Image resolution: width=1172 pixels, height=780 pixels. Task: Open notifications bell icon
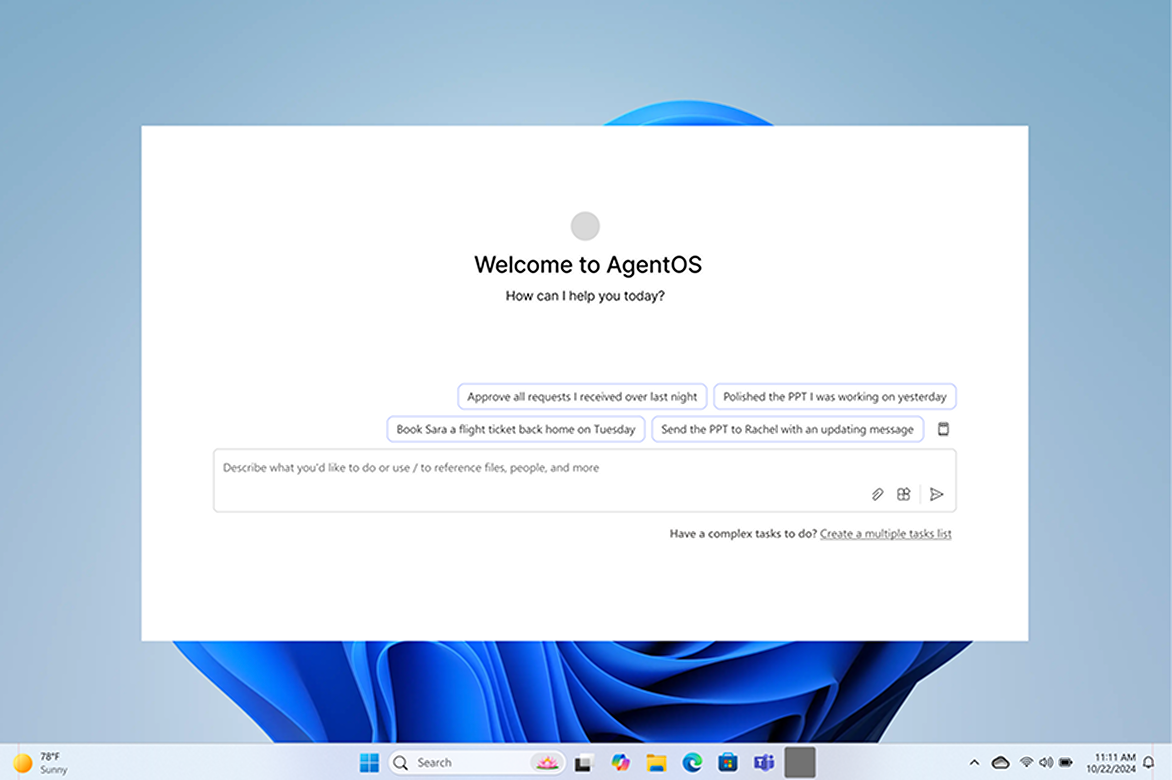point(1149,762)
